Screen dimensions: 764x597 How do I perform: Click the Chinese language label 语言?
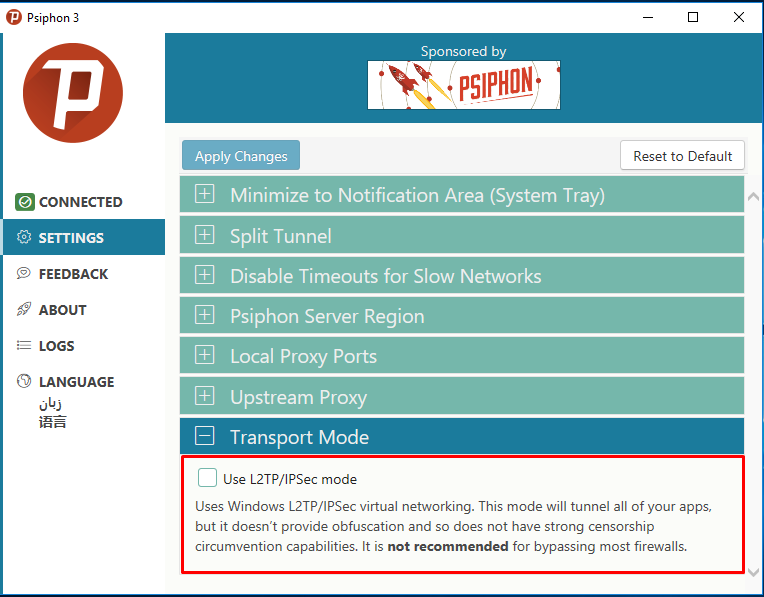[53, 422]
